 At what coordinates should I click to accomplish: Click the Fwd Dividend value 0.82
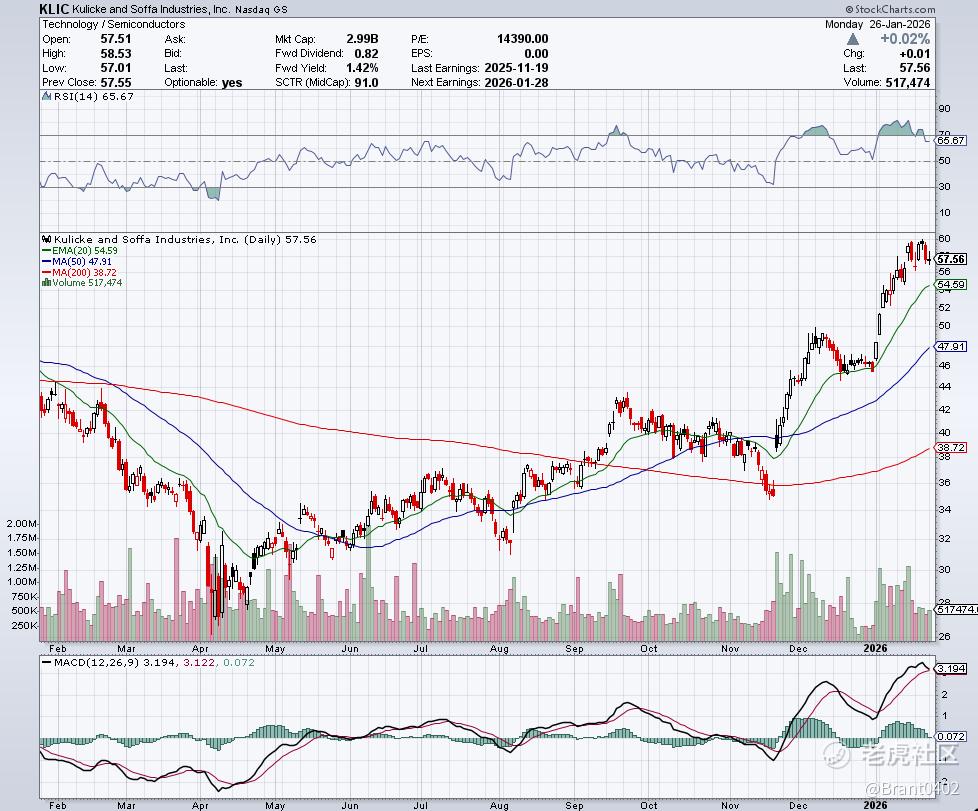pos(367,54)
